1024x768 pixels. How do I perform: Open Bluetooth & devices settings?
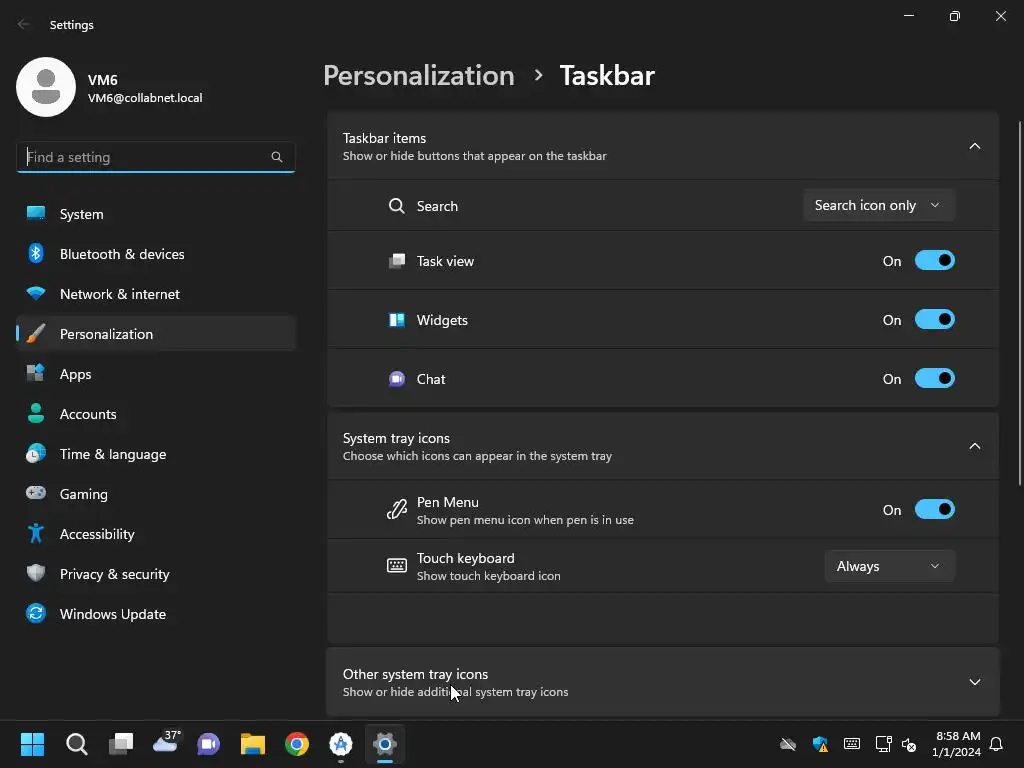(x=155, y=254)
